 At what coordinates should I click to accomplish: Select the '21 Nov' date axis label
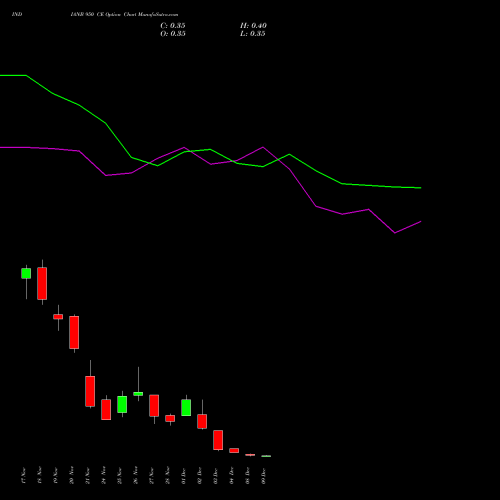coord(87,476)
